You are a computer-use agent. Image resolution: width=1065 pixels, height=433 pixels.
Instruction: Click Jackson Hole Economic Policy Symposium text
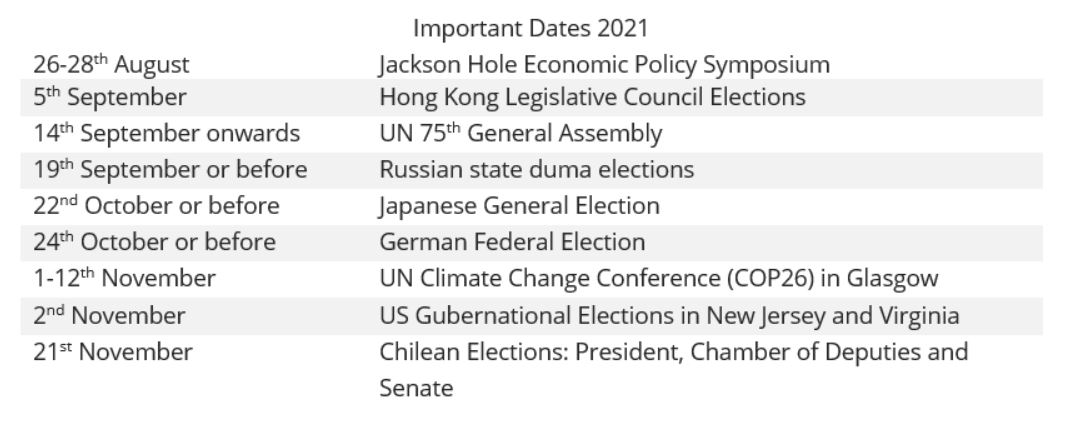click(604, 65)
